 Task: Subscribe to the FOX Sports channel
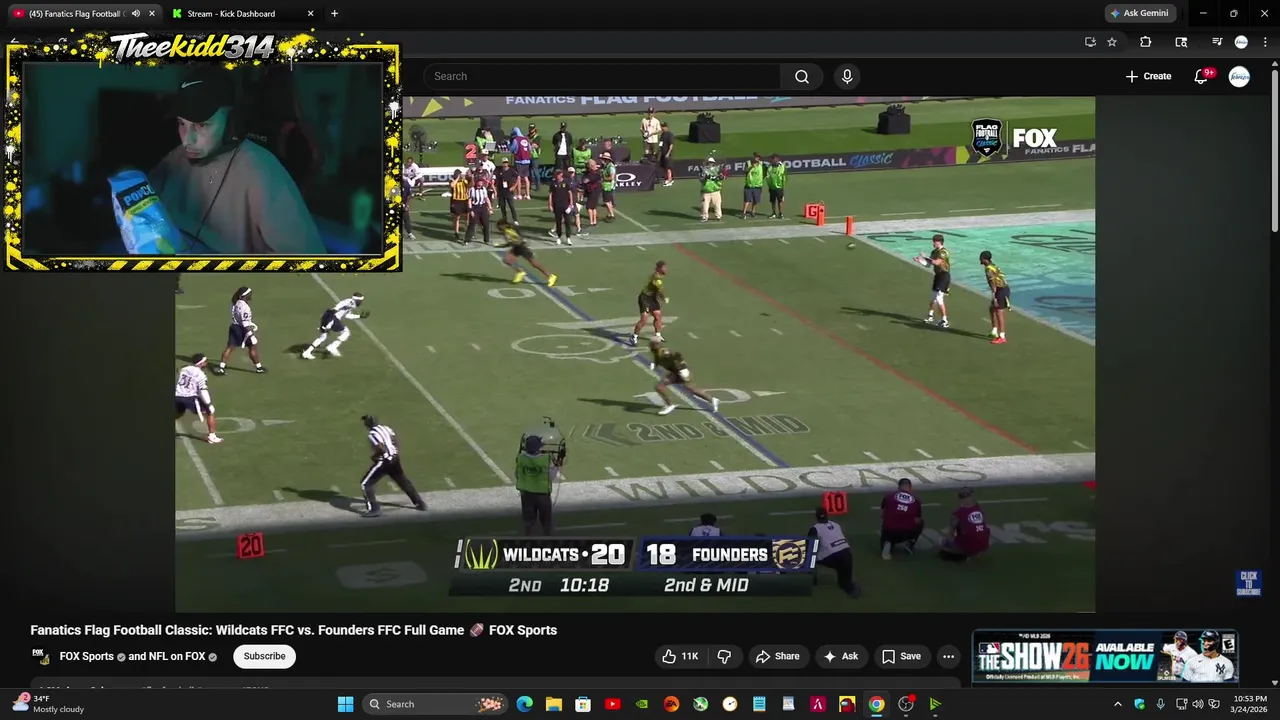tap(264, 656)
